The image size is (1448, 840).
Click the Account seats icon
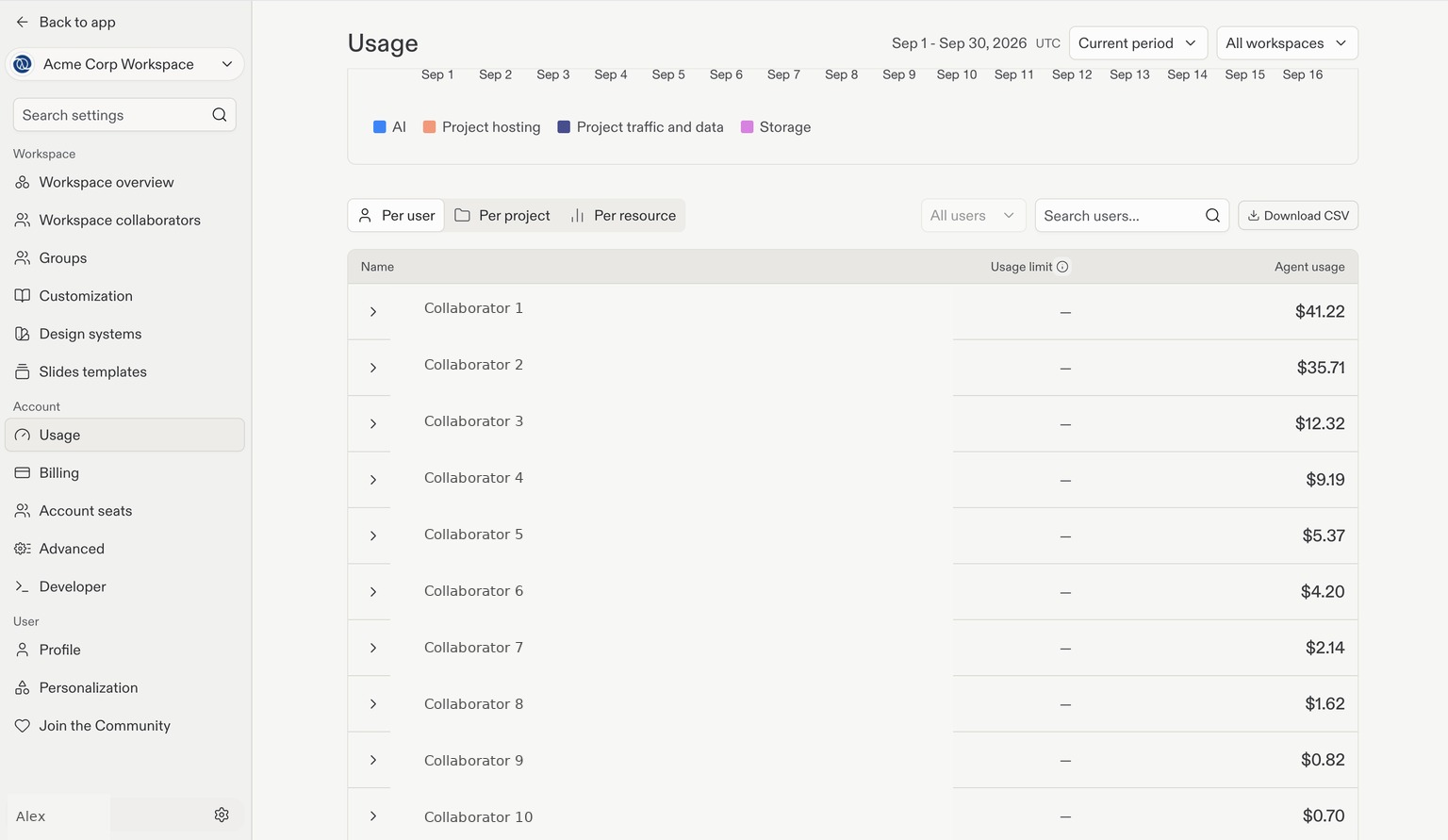click(23, 510)
